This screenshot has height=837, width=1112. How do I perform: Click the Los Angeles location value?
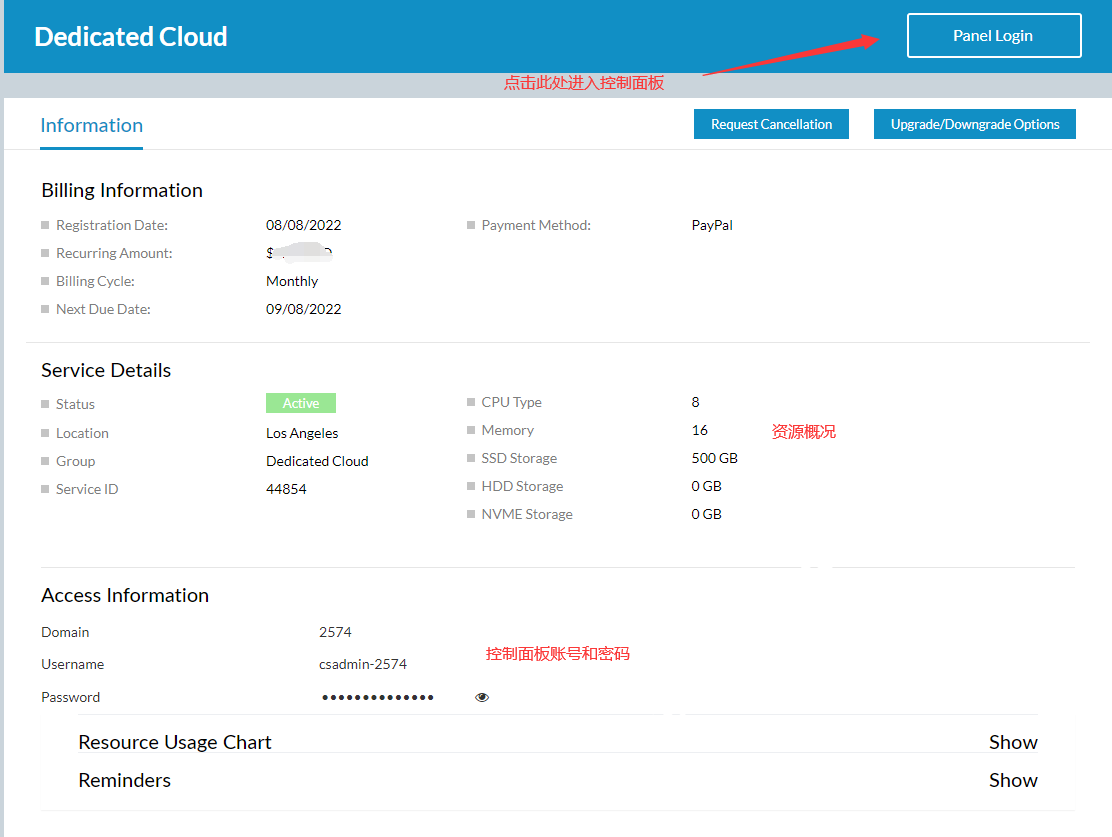[302, 433]
